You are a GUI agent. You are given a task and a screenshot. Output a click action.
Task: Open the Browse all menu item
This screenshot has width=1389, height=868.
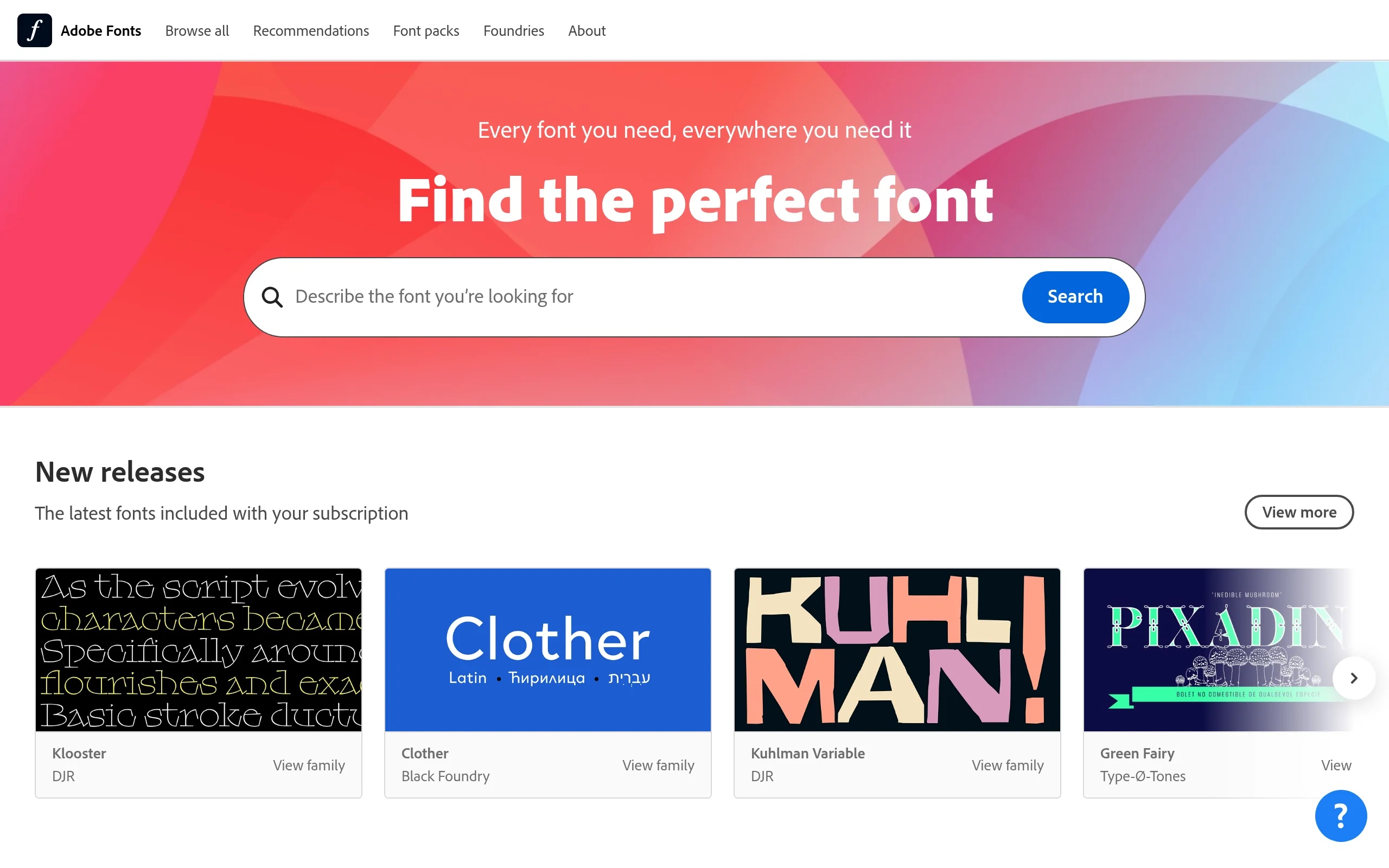click(x=197, y=30)
